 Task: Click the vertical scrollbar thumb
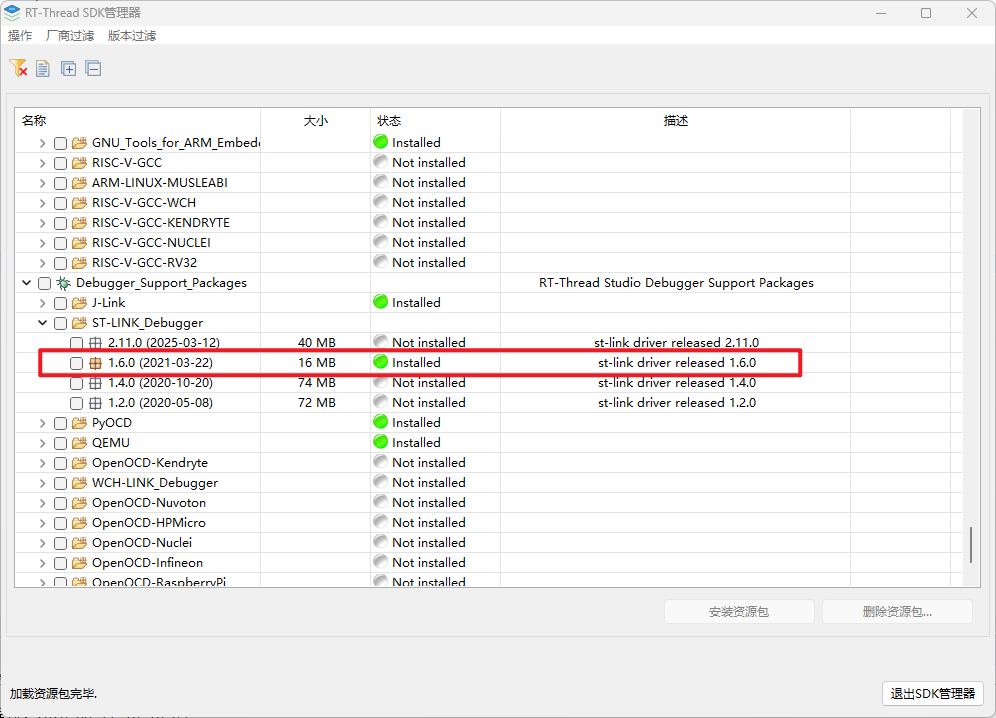[971, 545]
